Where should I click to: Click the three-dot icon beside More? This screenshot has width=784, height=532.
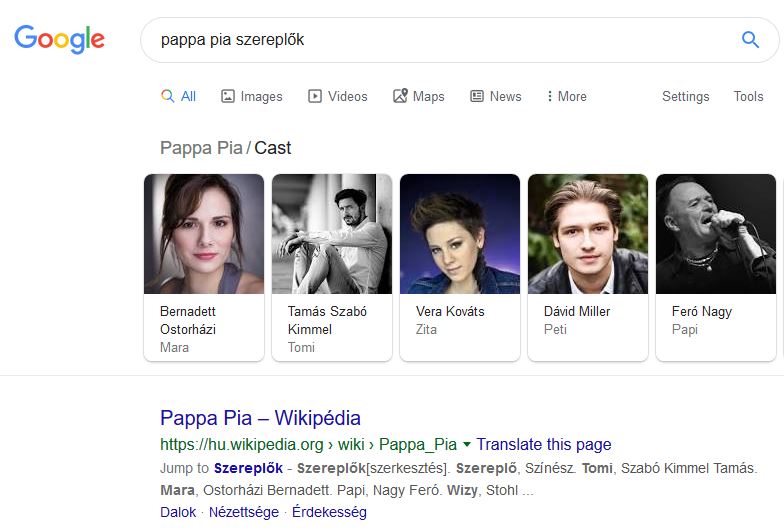tap(550, 96)
